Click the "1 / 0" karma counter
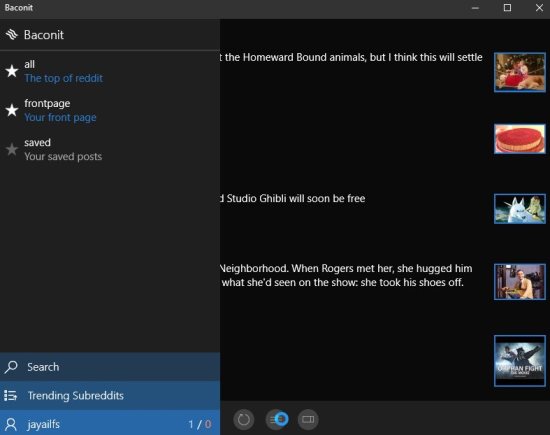 pos(200,424)
